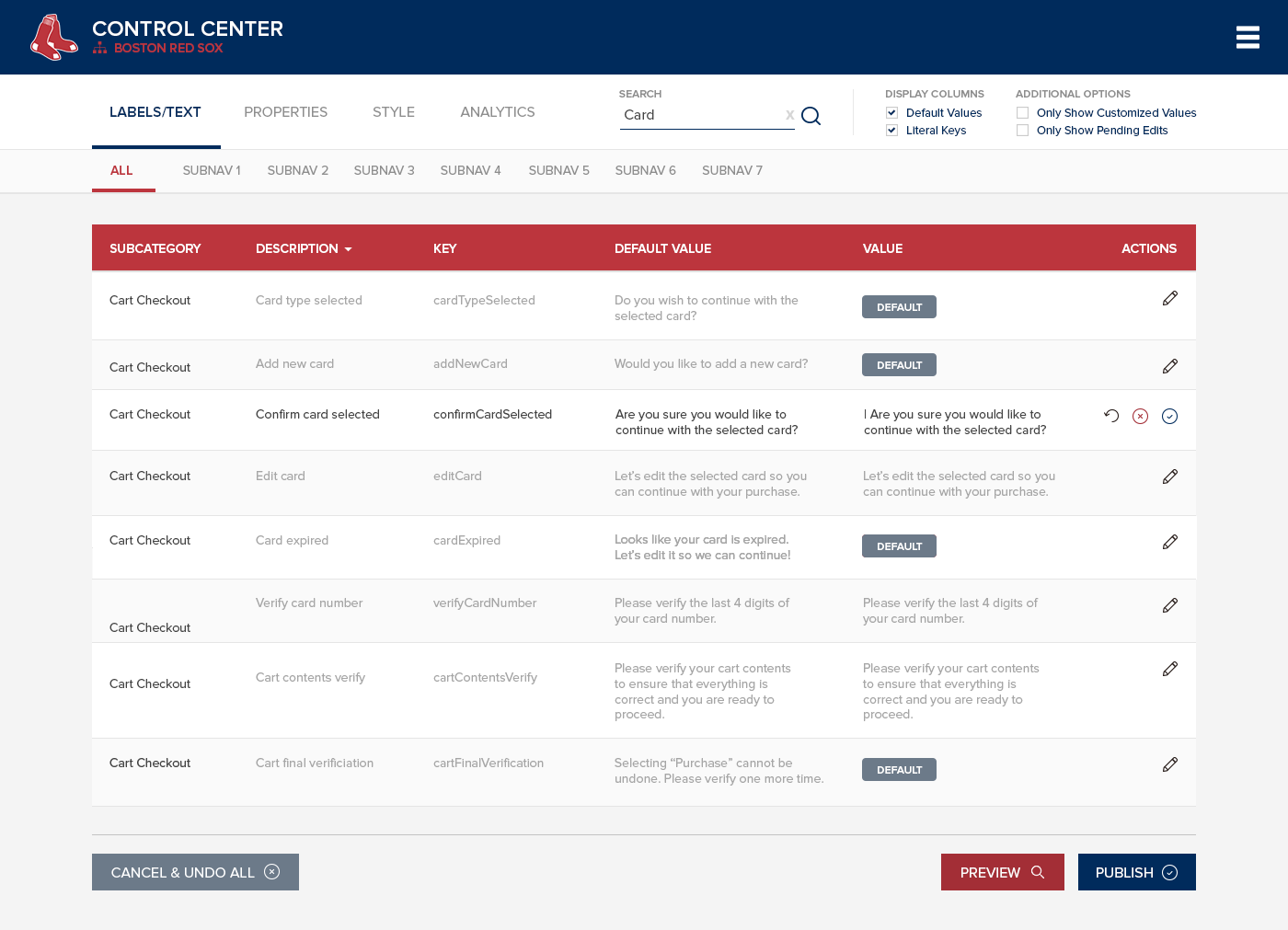
Task: Select the Subnav 2 tab
Action: (x=298, y=170)
